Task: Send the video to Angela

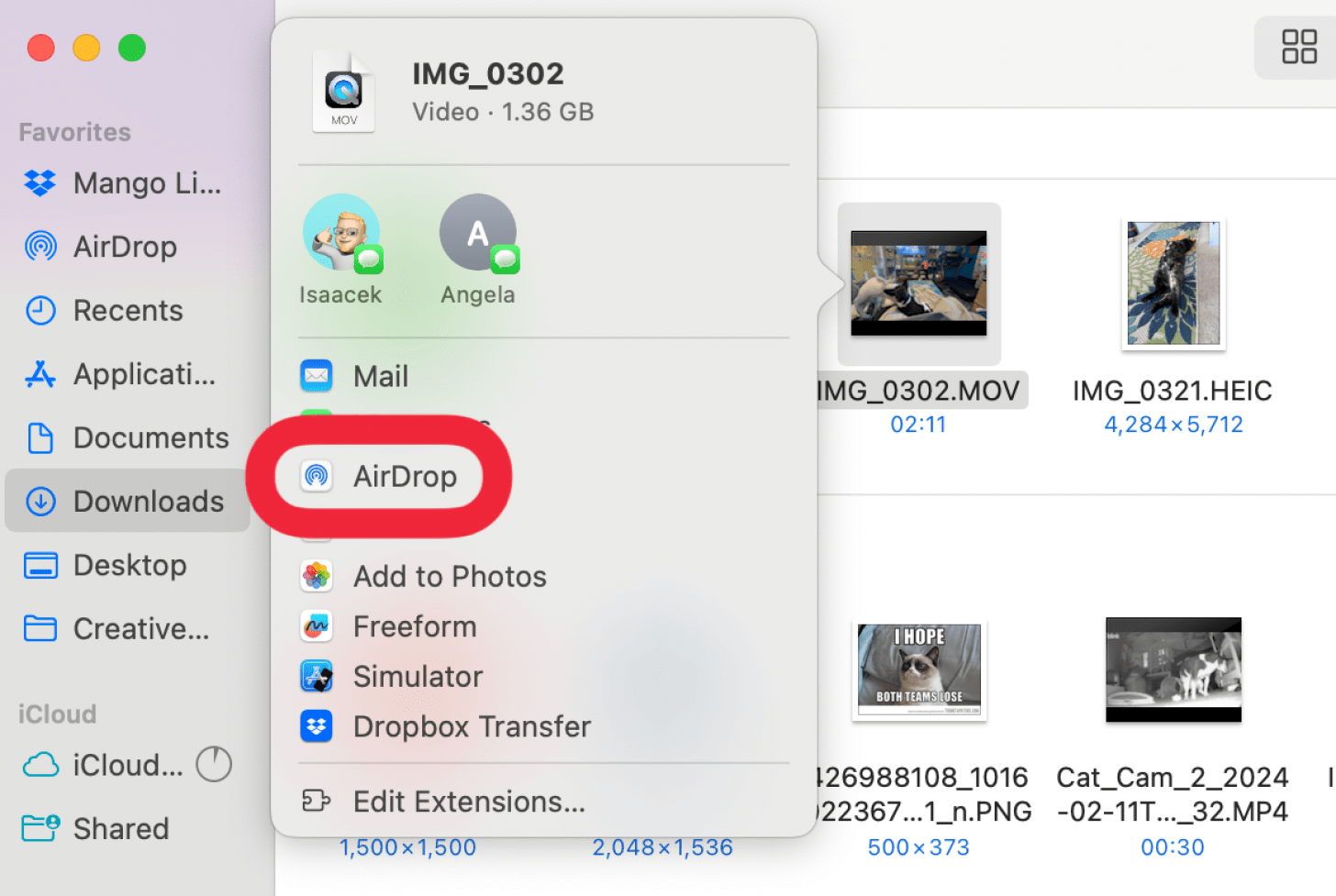Action: 478,232
